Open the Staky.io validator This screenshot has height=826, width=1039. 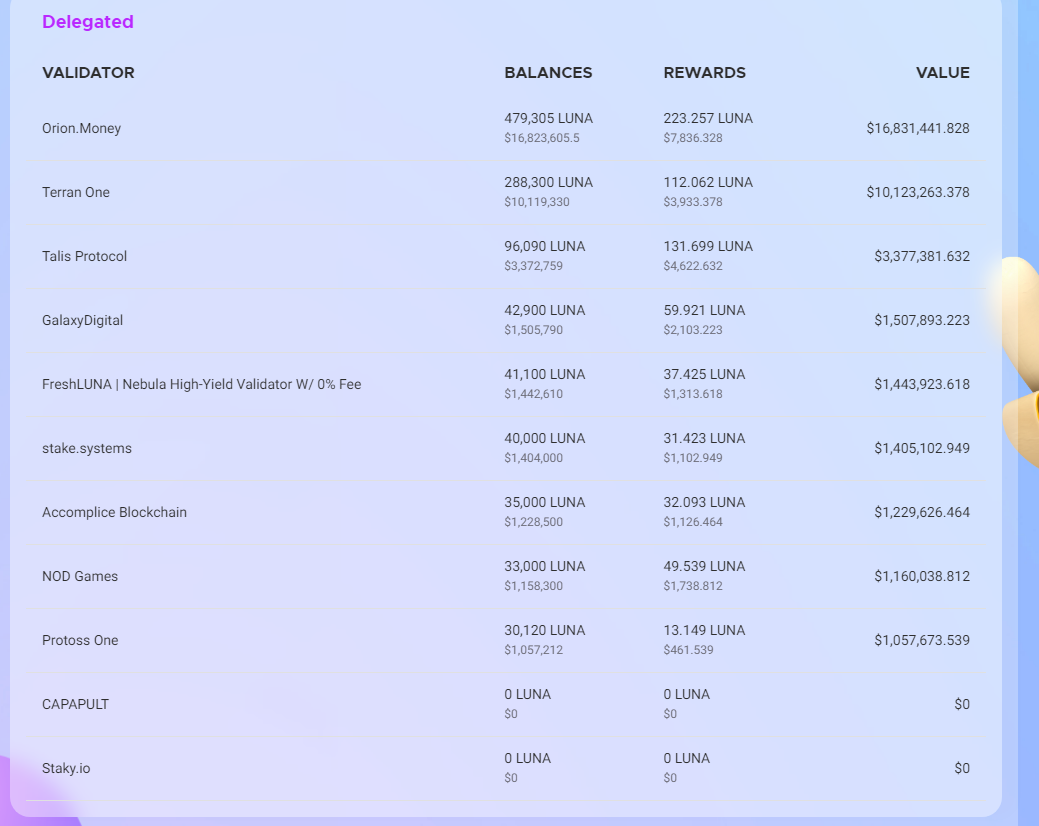(x=66, y=768)
